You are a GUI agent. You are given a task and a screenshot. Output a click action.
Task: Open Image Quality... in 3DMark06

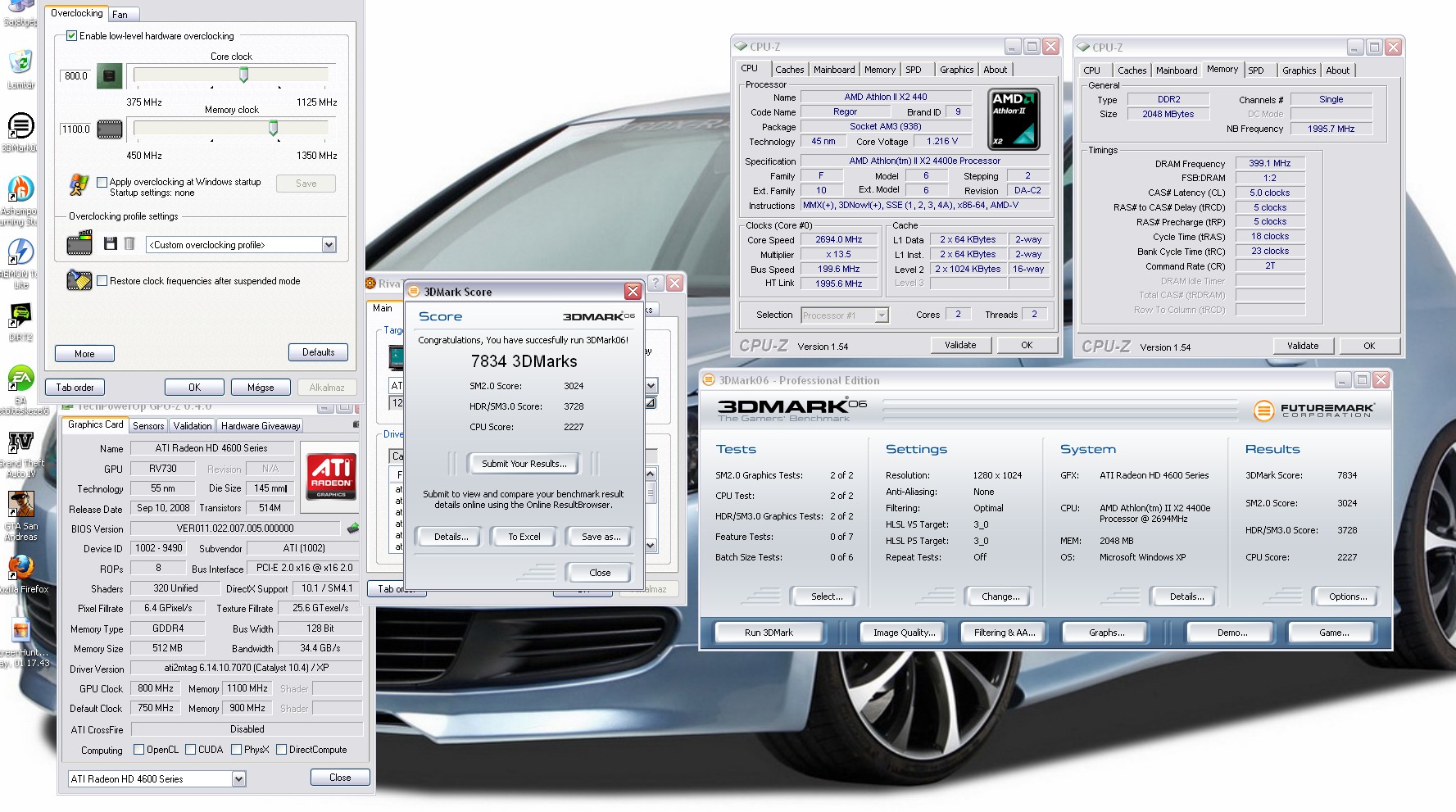tap(904, 633)
